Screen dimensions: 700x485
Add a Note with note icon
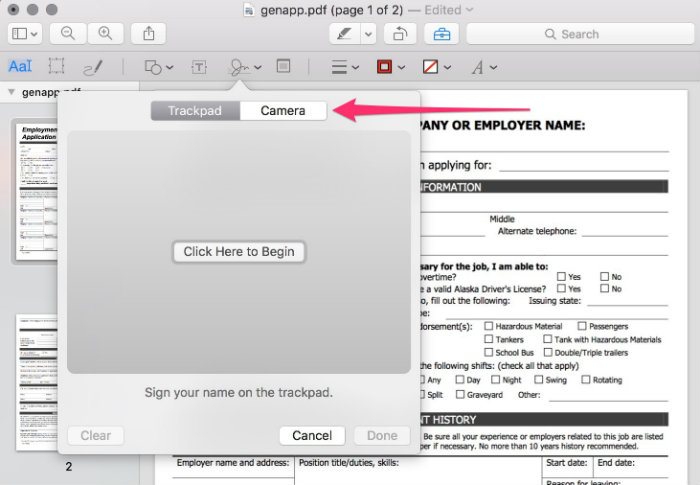coord(283,66)
